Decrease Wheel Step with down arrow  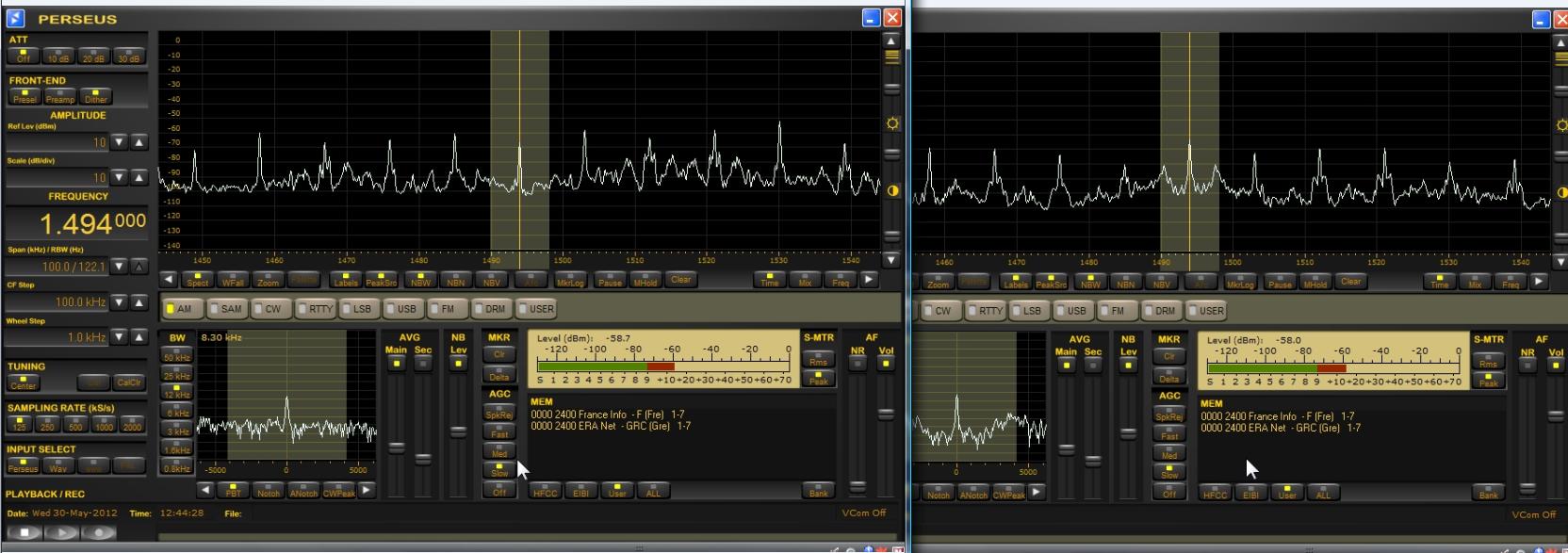click(119, 337)
